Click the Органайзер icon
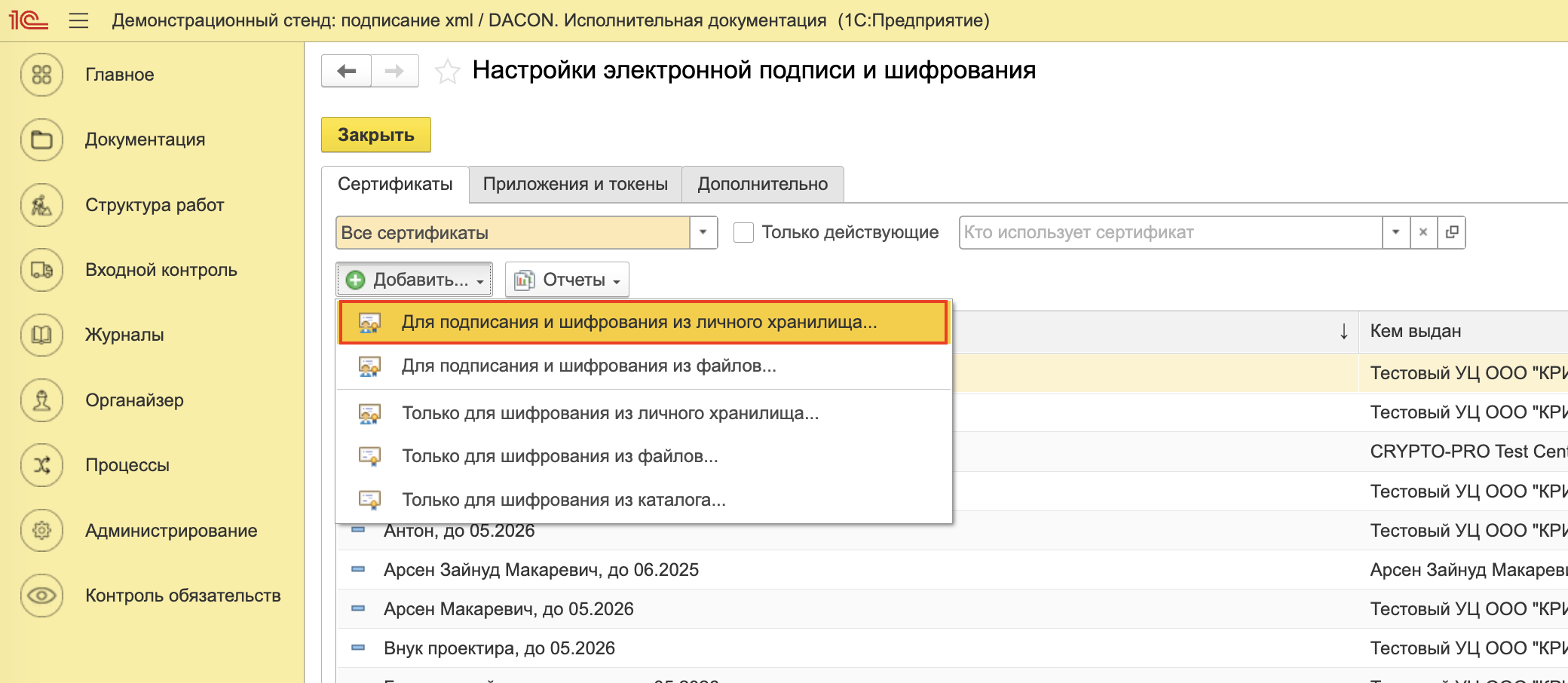 pos(41,400)
